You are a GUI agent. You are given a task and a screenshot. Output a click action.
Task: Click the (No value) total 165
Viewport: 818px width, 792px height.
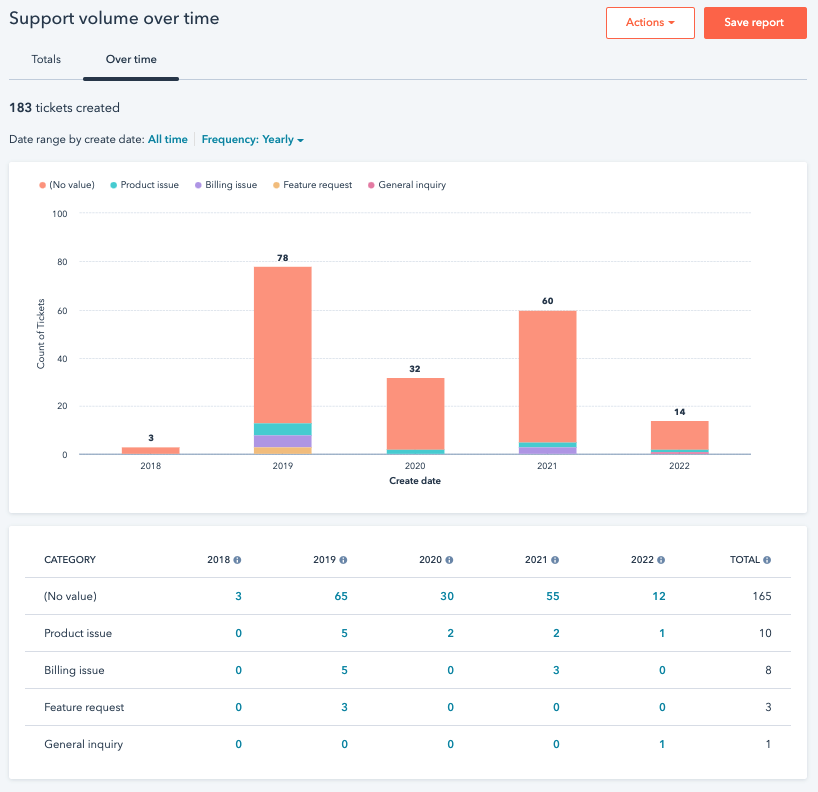click(x=762, y=596)
